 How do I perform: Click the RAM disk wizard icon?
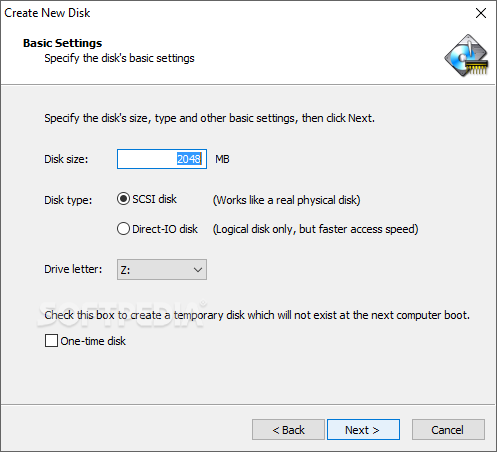[467, 55]
